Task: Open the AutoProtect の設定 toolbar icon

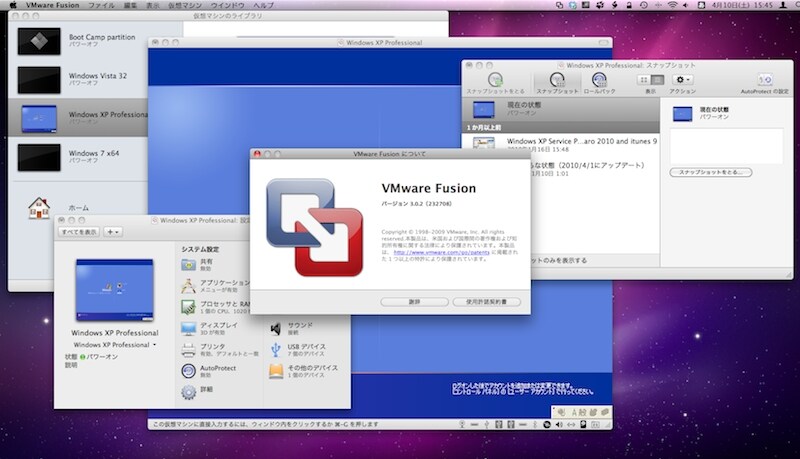Action: (x=764, y=80)
